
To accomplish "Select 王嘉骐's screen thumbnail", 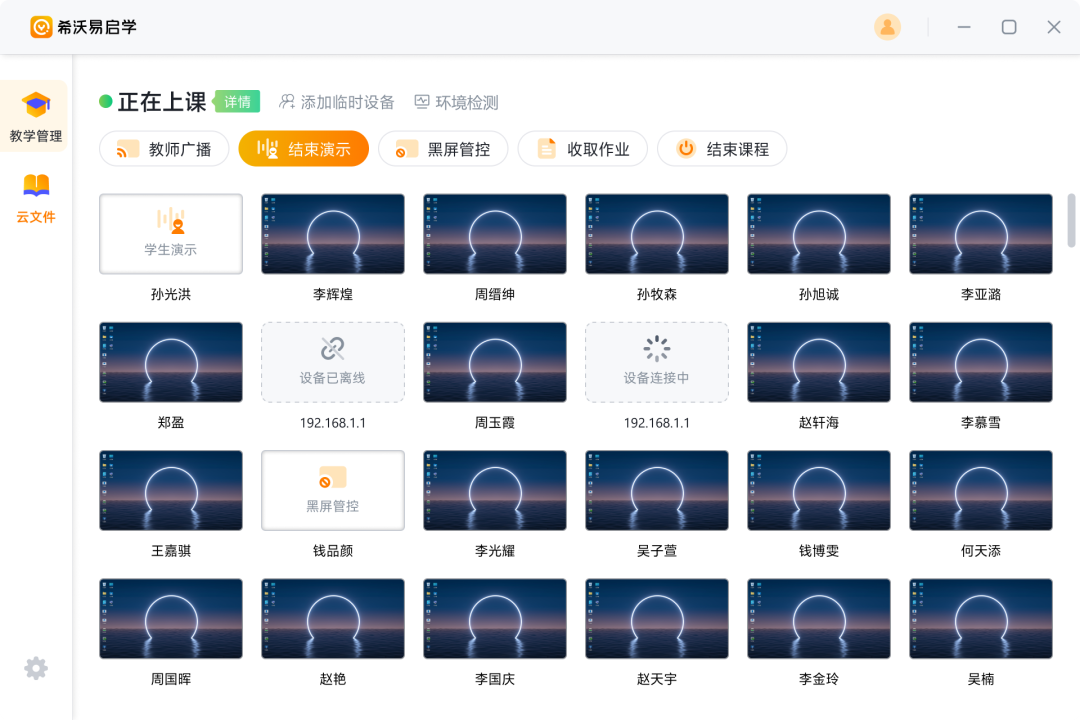I will point(171,490).
